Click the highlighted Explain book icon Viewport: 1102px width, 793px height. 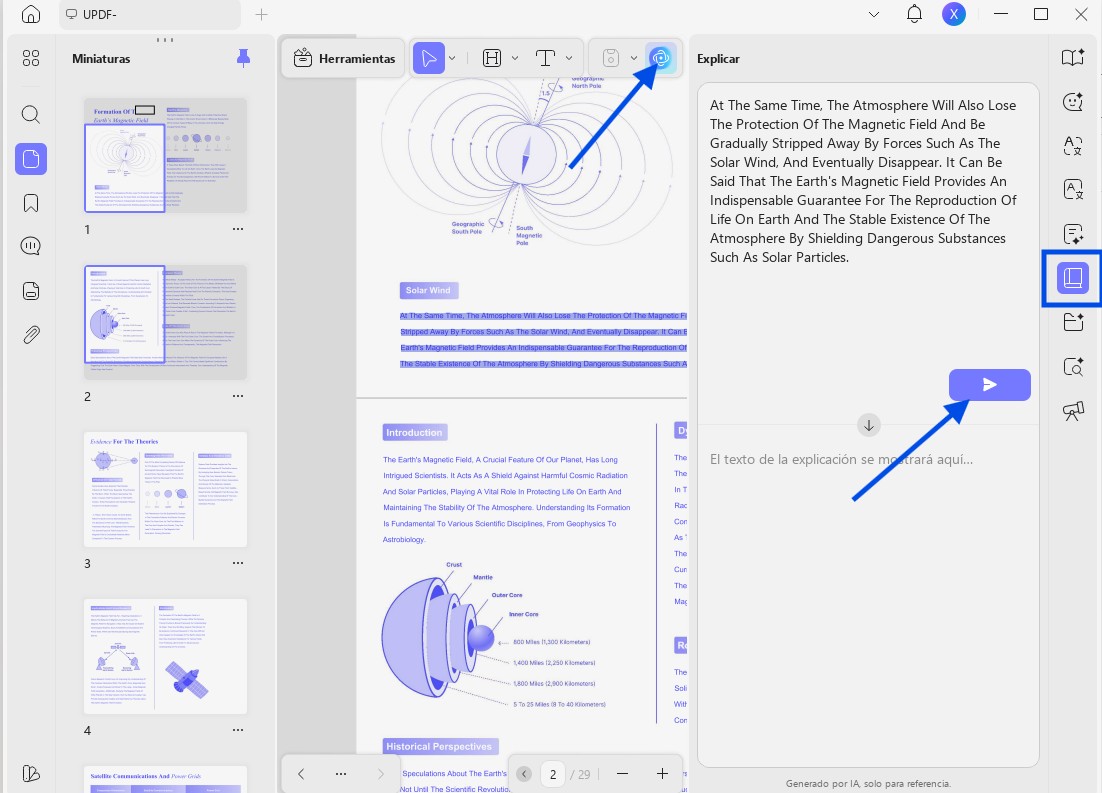(x=1072, y=278)
